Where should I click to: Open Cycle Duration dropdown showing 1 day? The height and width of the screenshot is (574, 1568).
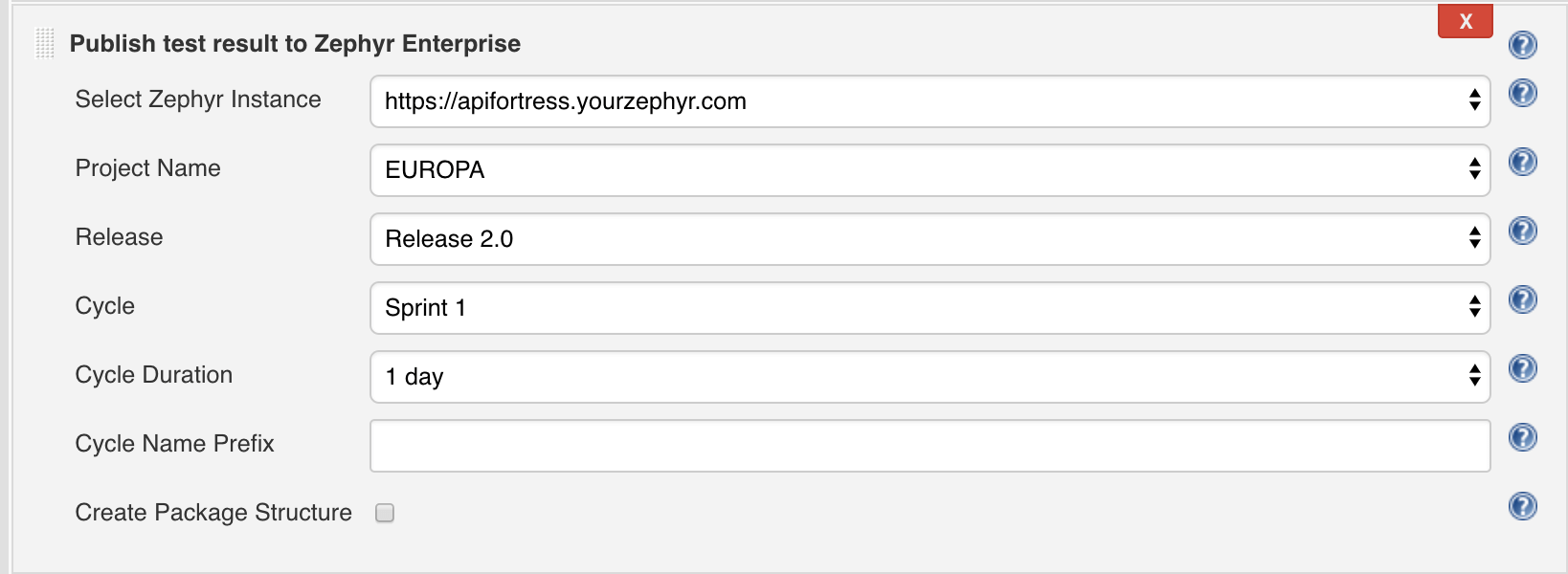(930, 377)
